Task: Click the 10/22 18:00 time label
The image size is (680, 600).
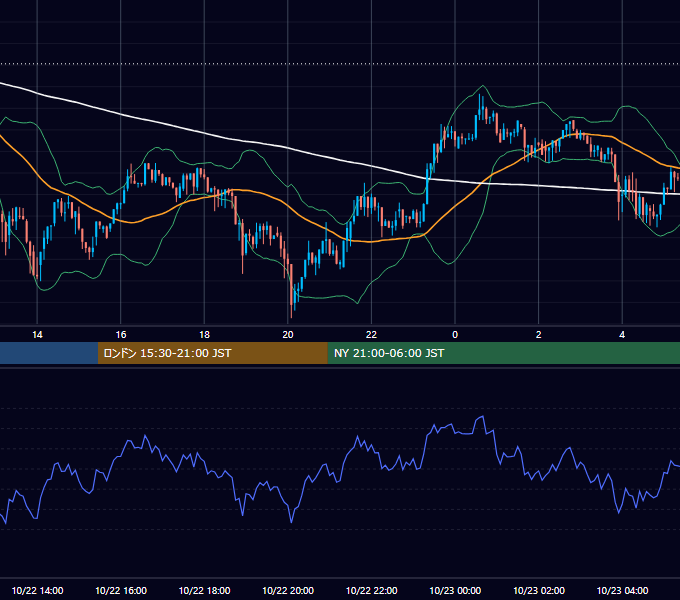Action: (x=204, y=590)
